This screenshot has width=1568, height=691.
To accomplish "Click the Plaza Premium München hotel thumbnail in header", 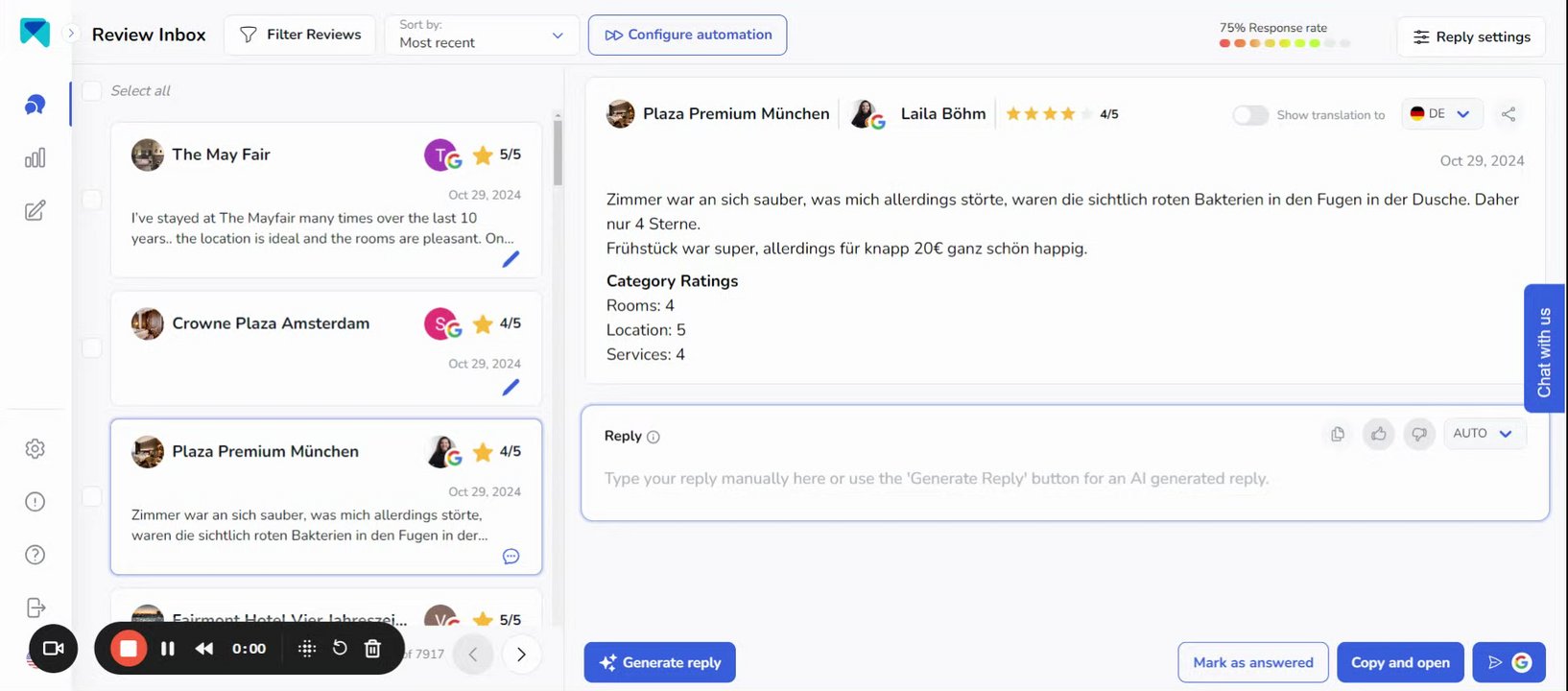I will tap(621, 114).
